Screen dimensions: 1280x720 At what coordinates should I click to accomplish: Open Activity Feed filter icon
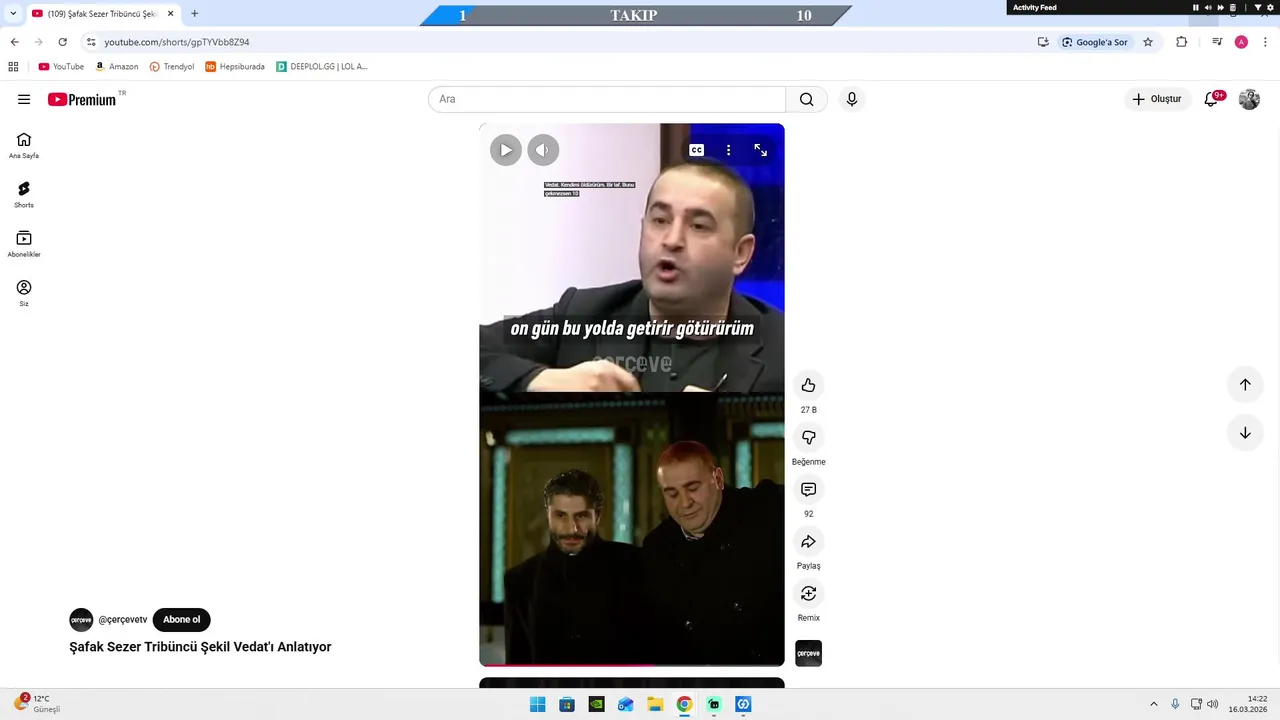click(1258, 8)
